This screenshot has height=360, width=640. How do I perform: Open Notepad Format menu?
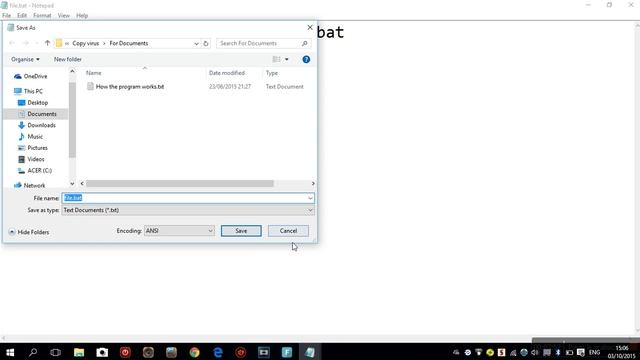pyautogui.click(x=42, y=16)
